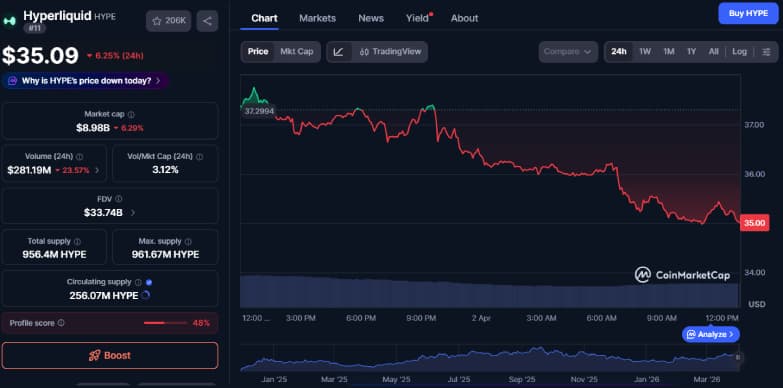
Task: Open the Circulating supply info icon
Action: tap(138, 282)
